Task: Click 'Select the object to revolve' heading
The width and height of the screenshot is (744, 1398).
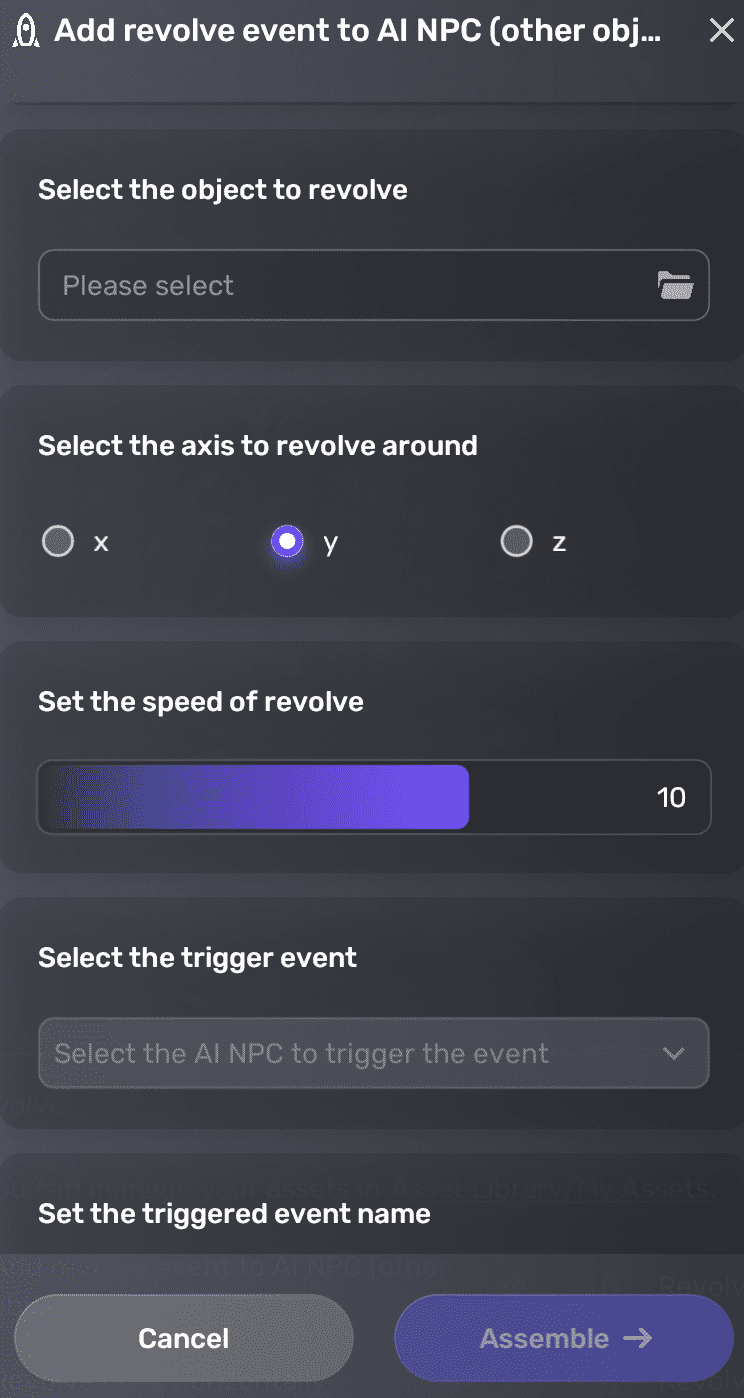Action: [223, 190]
